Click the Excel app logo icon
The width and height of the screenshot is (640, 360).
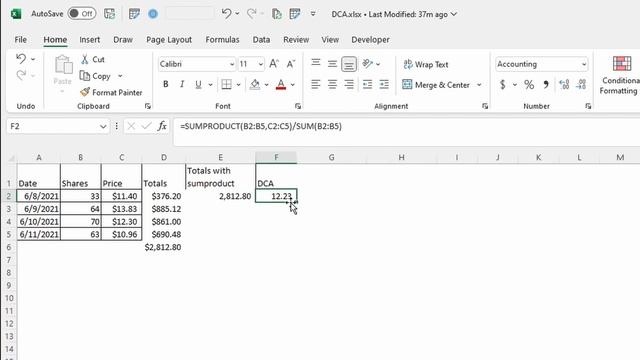pyautogui.click(x=16, y=14)
